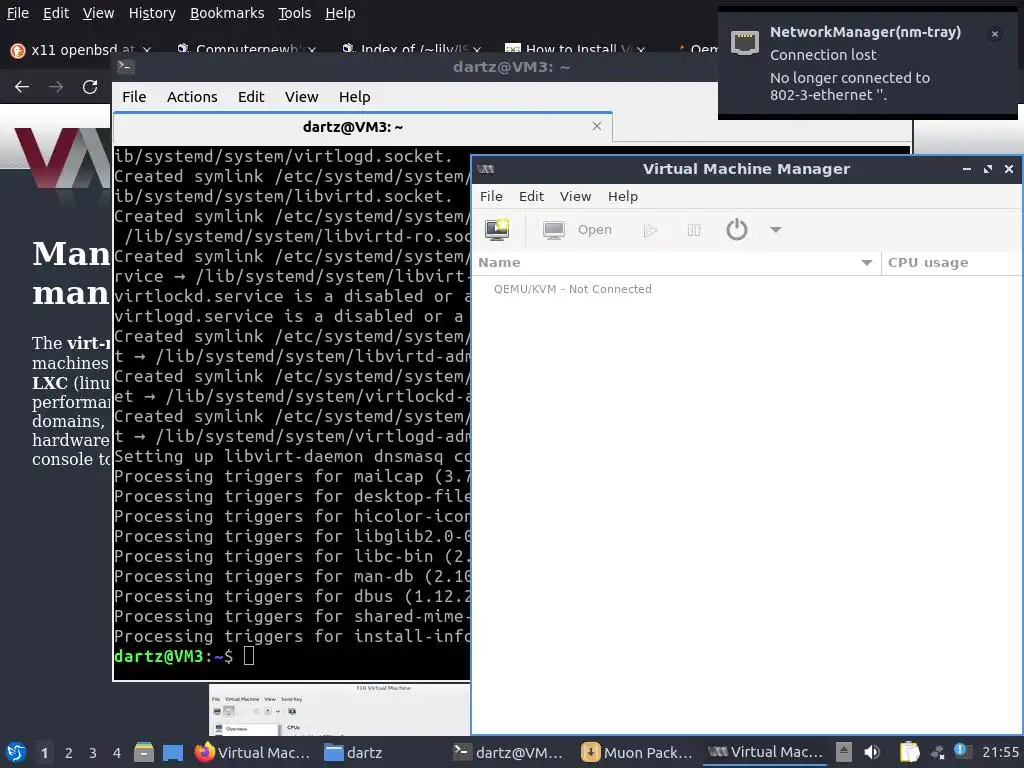Viewport: 1024px width, 768px height.
Task: Open the Name column sort dropdown arrow
Action: coord(867,263)
